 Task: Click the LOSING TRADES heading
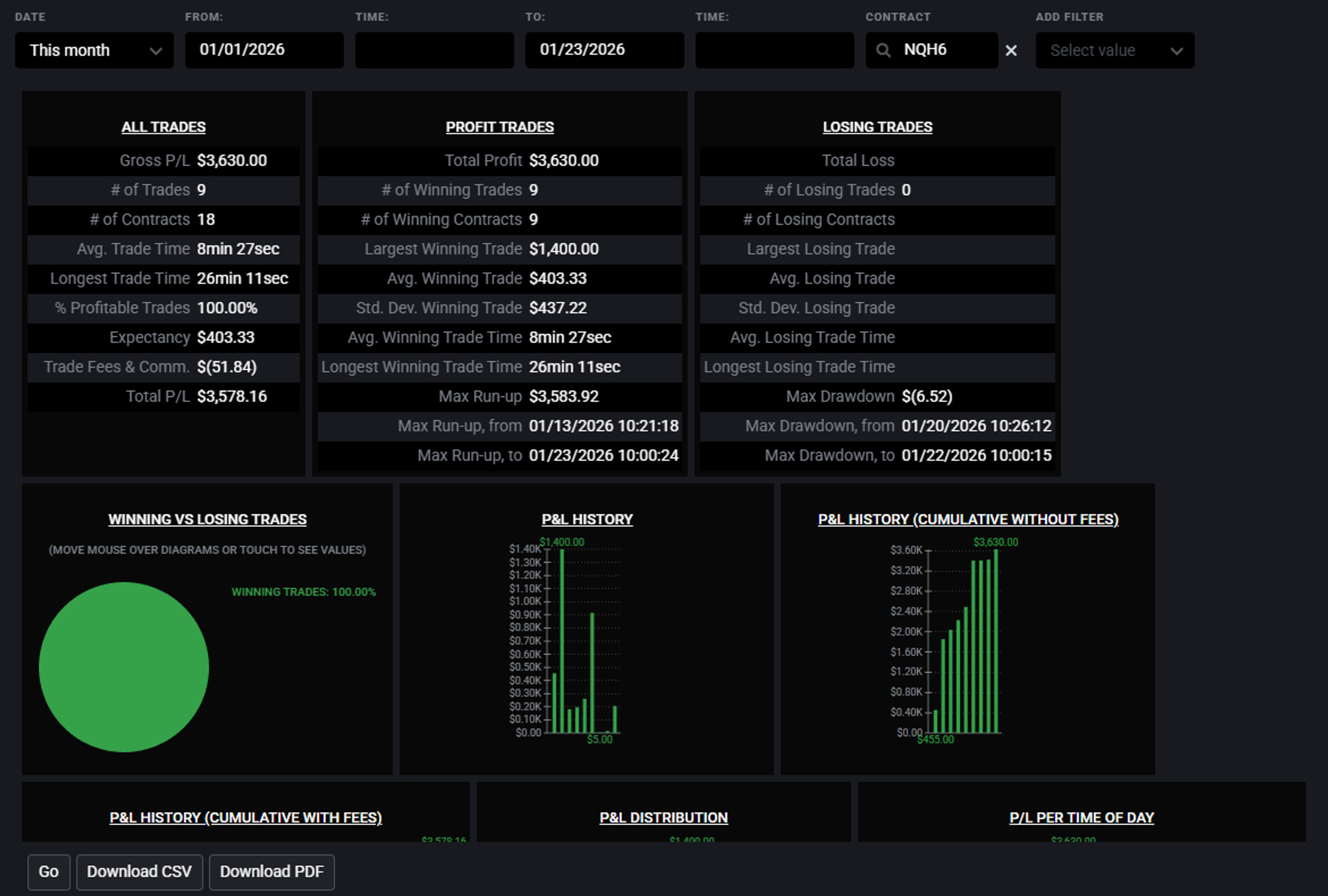coord(877,127)
